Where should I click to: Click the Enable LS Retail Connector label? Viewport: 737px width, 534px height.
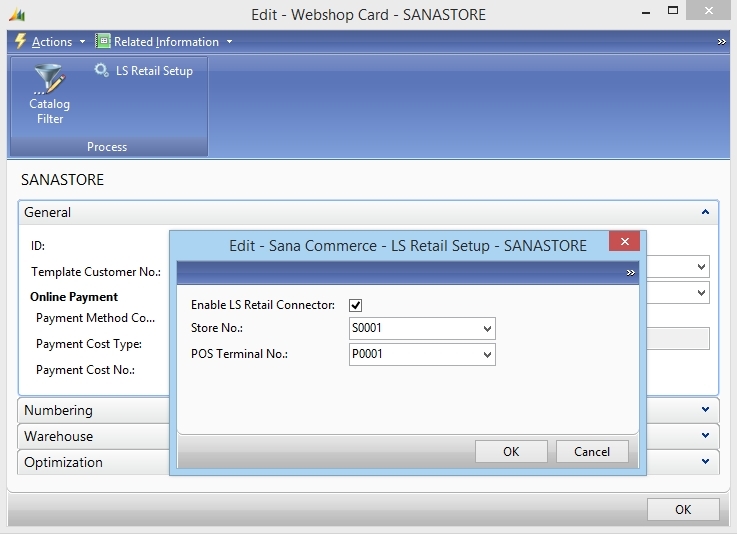point(263,305)
